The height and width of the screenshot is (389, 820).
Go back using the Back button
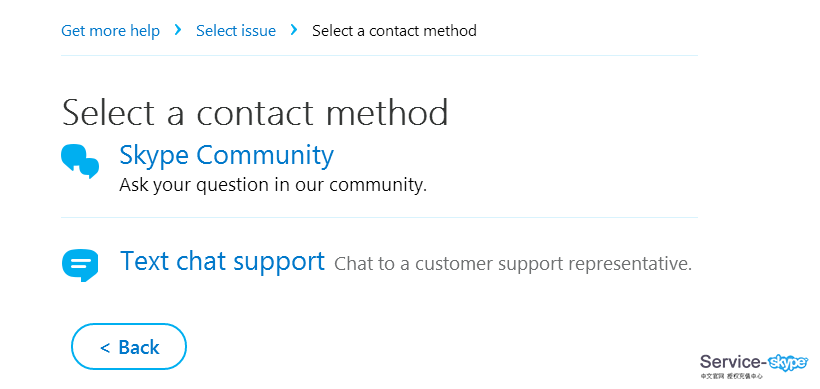(x=129, y=347)
